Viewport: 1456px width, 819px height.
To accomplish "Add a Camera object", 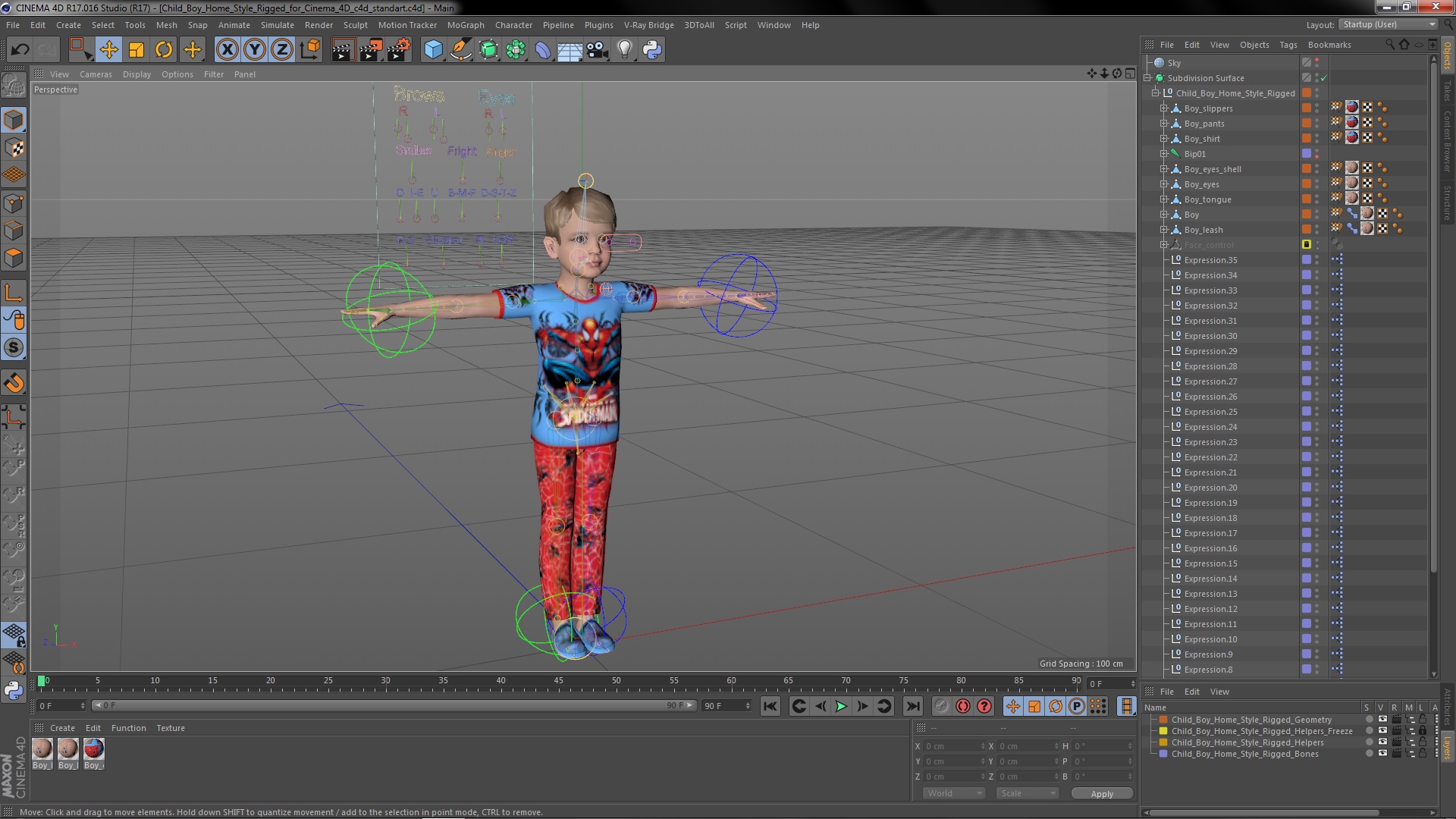I will pyautogui.click(x=598, y=50).
